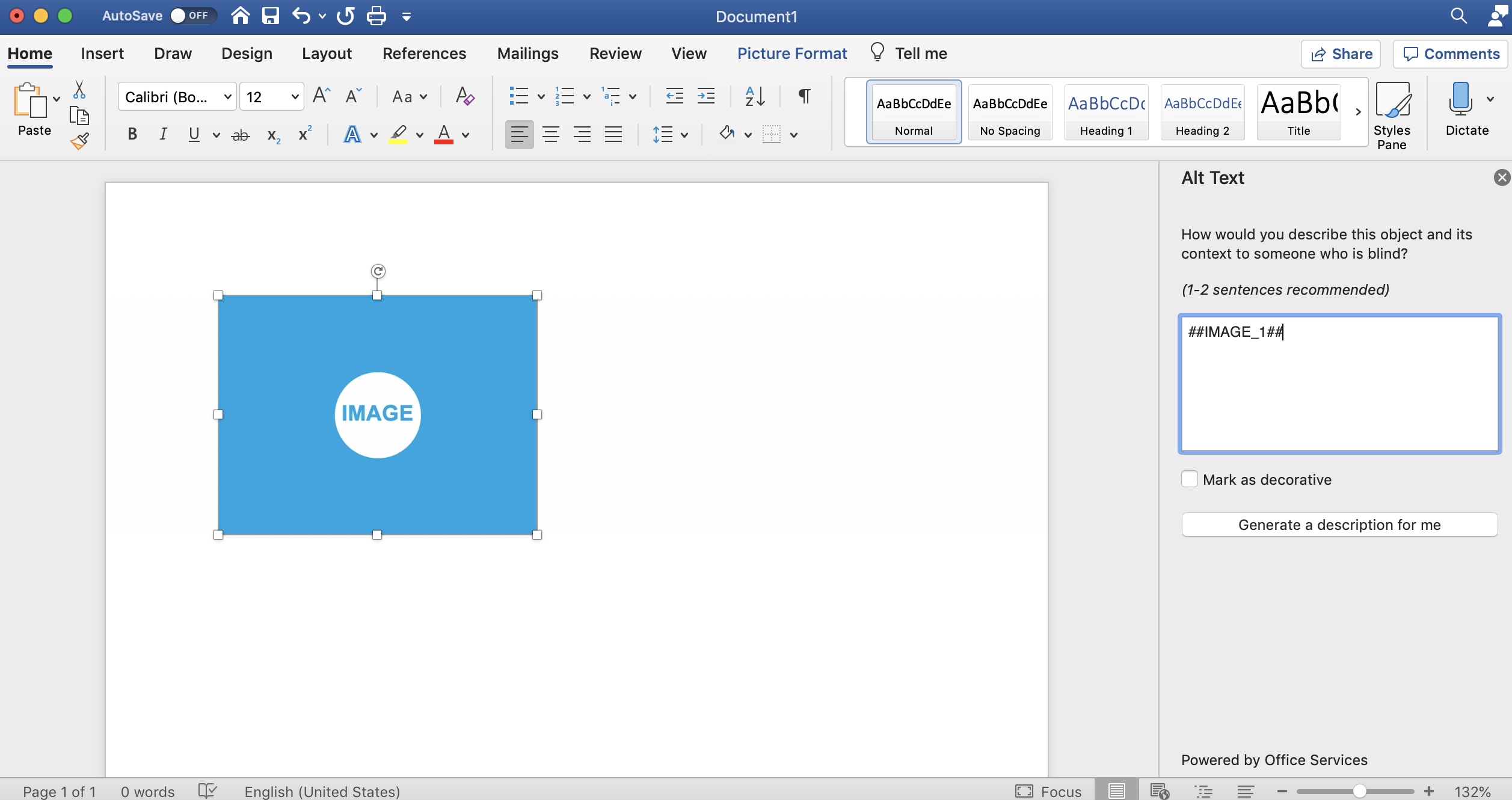
Task: Apply text highlight color
Action: (398, 134)
